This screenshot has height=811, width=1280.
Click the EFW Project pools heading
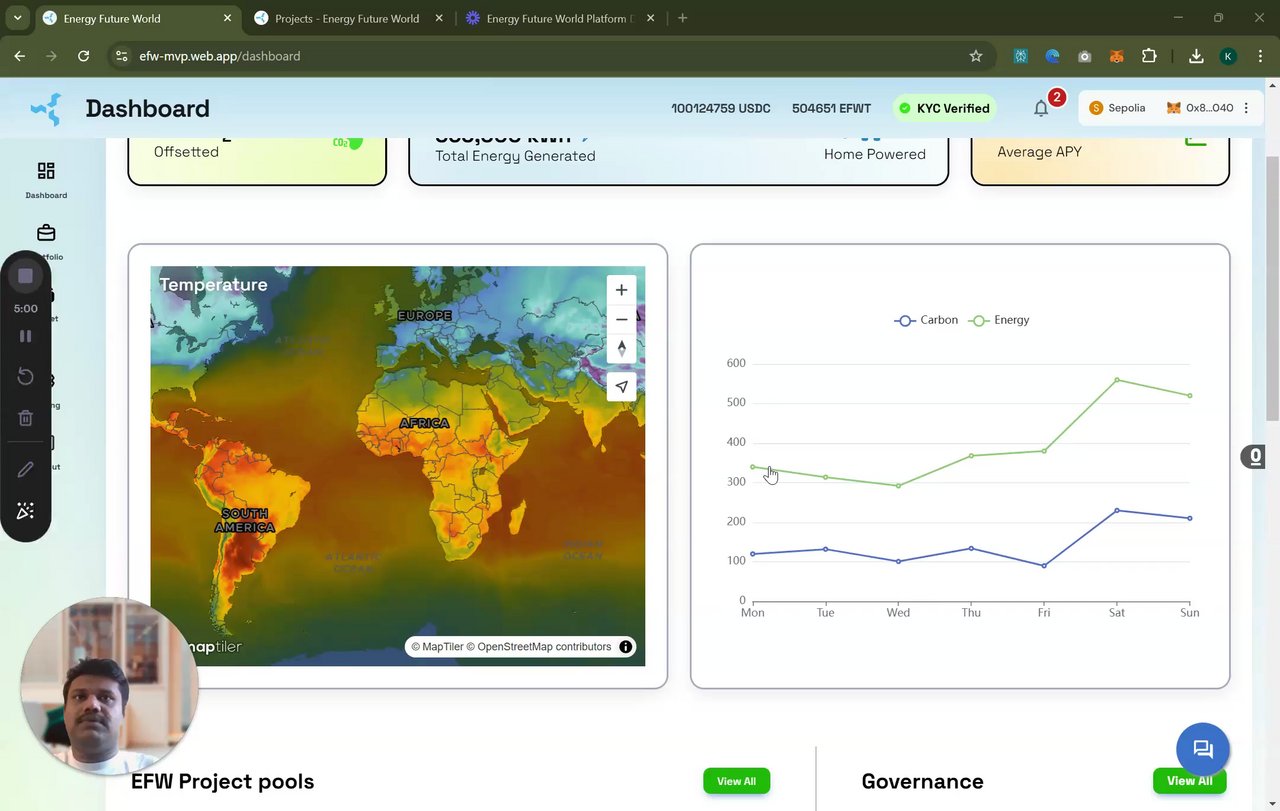click(x=223, y=781)
